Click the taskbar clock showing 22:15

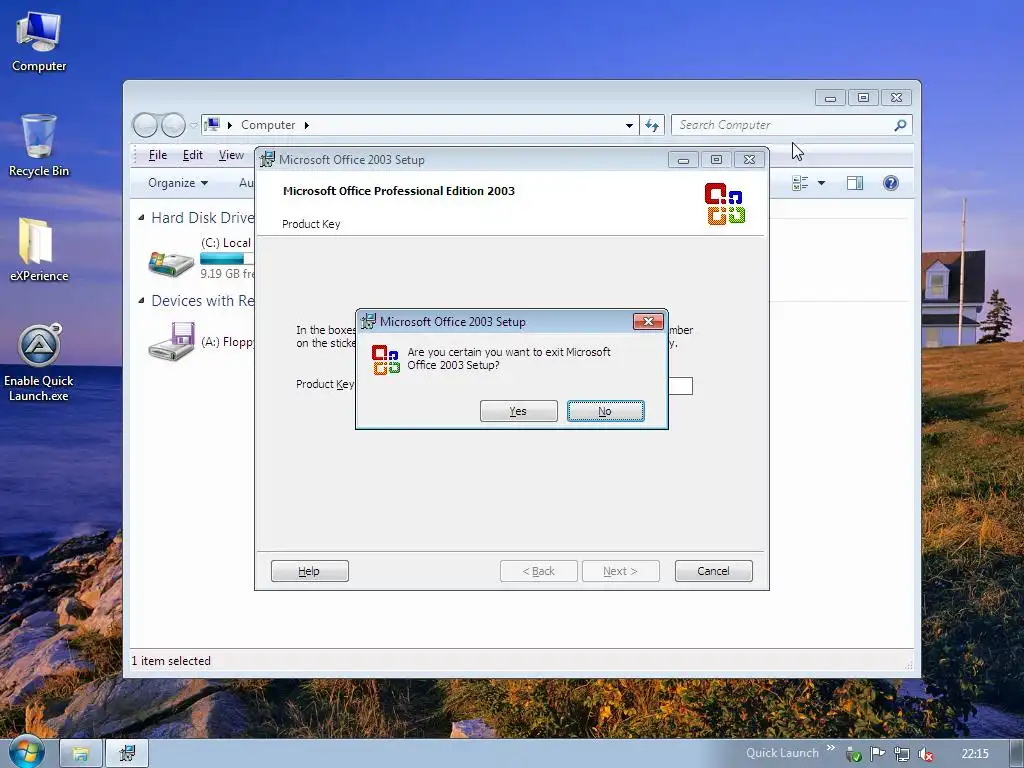975,754
